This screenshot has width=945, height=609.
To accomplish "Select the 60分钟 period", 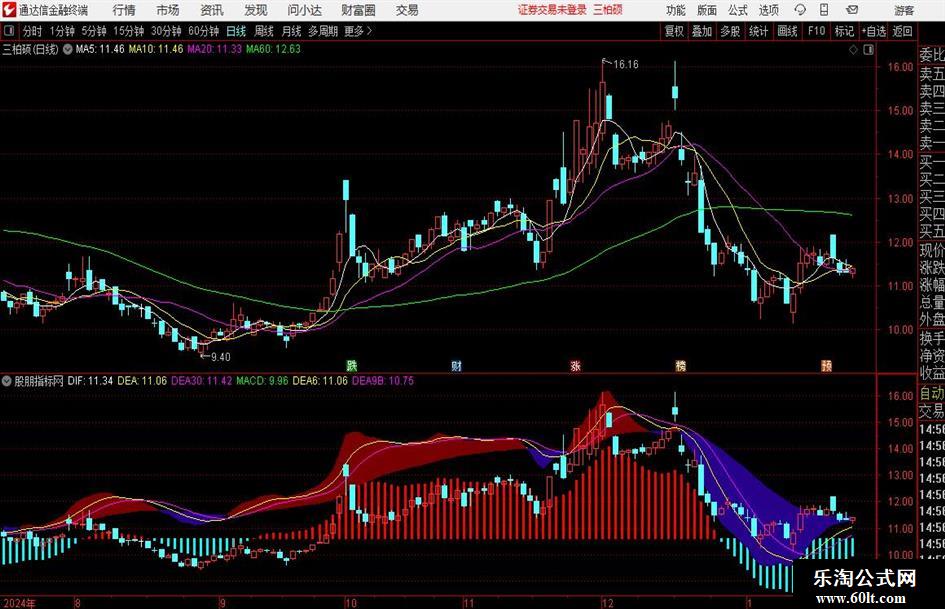I will click(204, 31).
